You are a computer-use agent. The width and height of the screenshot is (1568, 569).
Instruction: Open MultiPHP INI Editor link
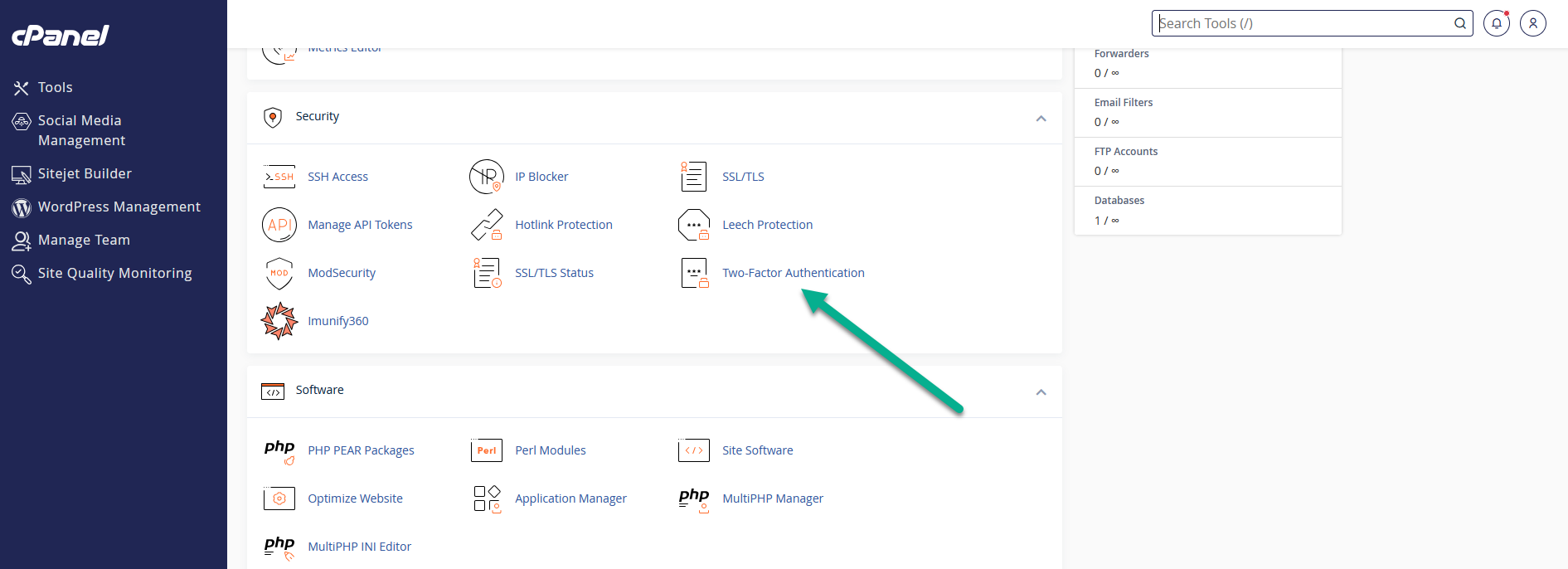[x=359, y=547]
